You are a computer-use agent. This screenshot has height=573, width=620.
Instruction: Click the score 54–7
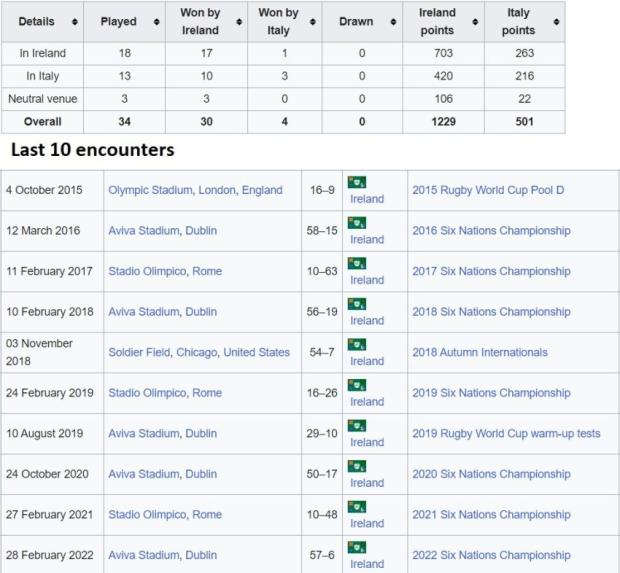pyautogui.click(x=322, y=352)
